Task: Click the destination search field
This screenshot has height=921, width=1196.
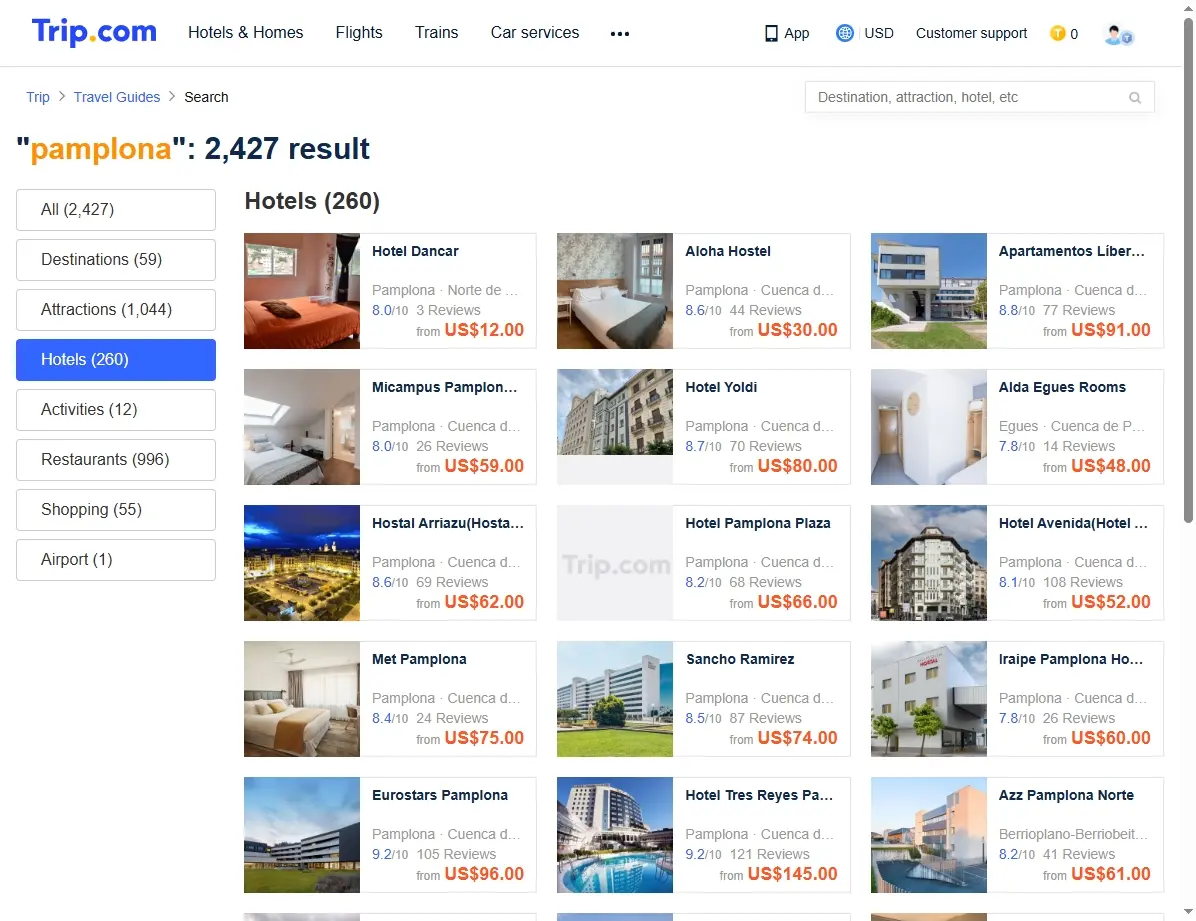Action: [x=979, y=97]
